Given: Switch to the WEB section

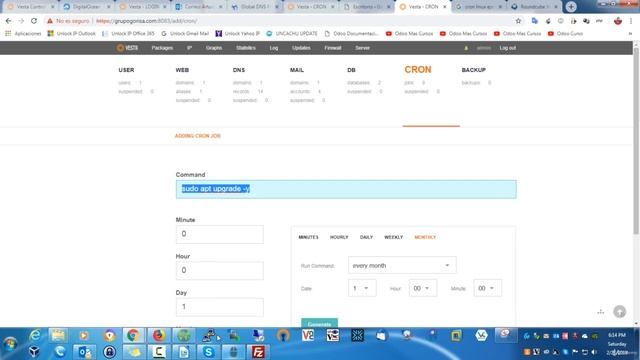Looking at the screenshot, I should [x=182, y=70].
